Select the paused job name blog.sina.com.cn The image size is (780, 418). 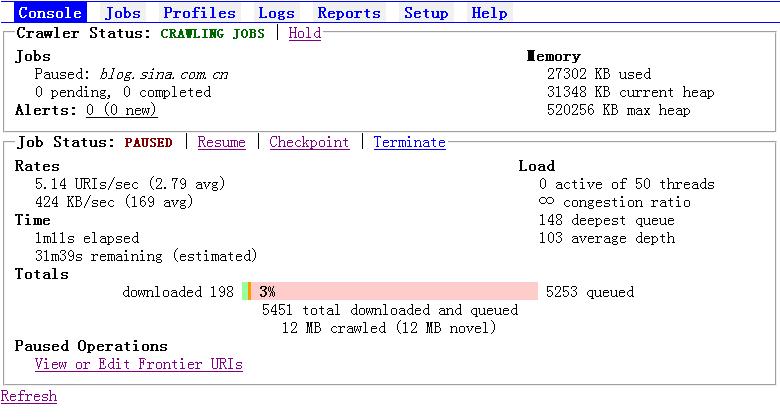tap(164, 75)
